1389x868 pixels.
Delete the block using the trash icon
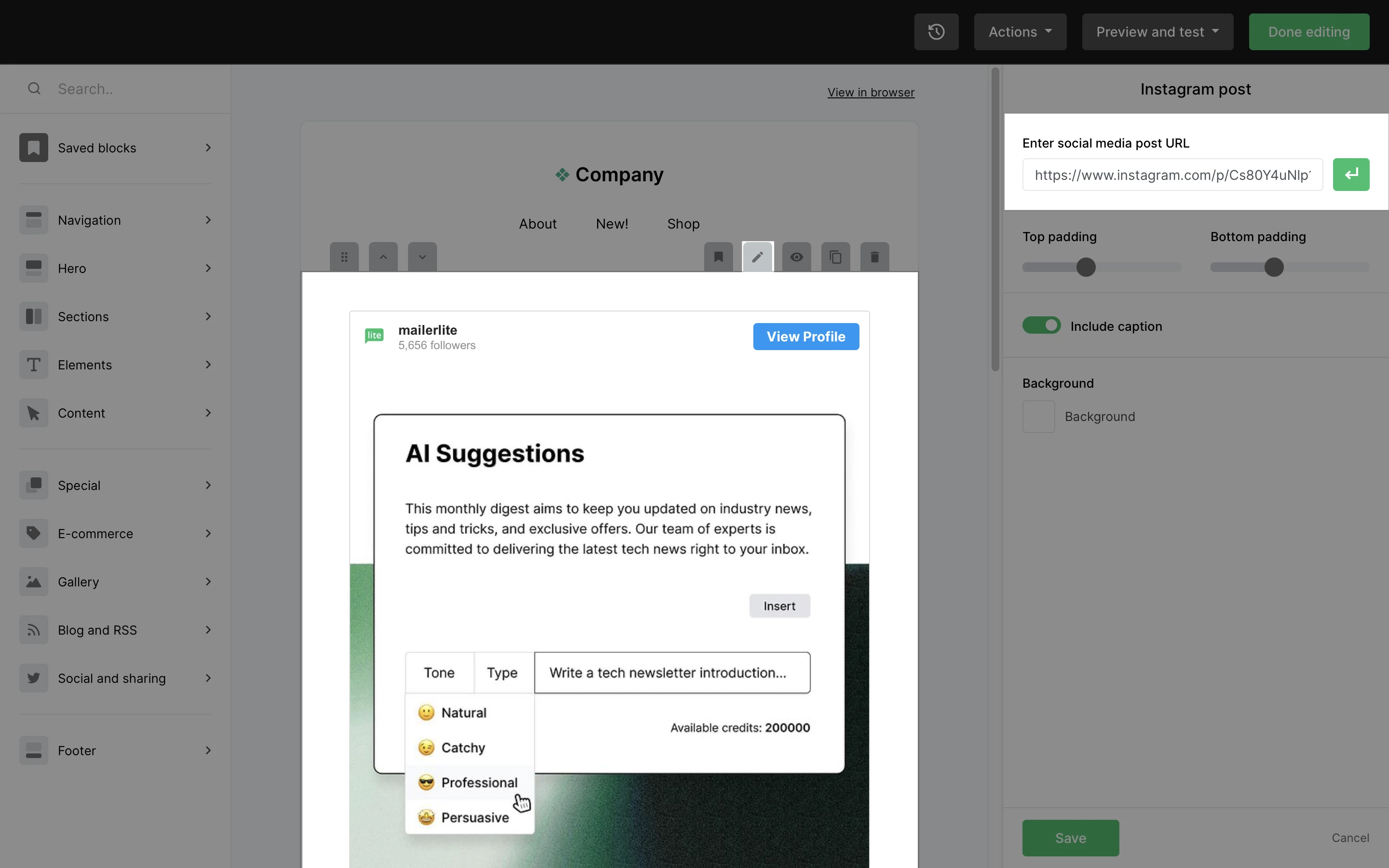click(x=874, y=257)
